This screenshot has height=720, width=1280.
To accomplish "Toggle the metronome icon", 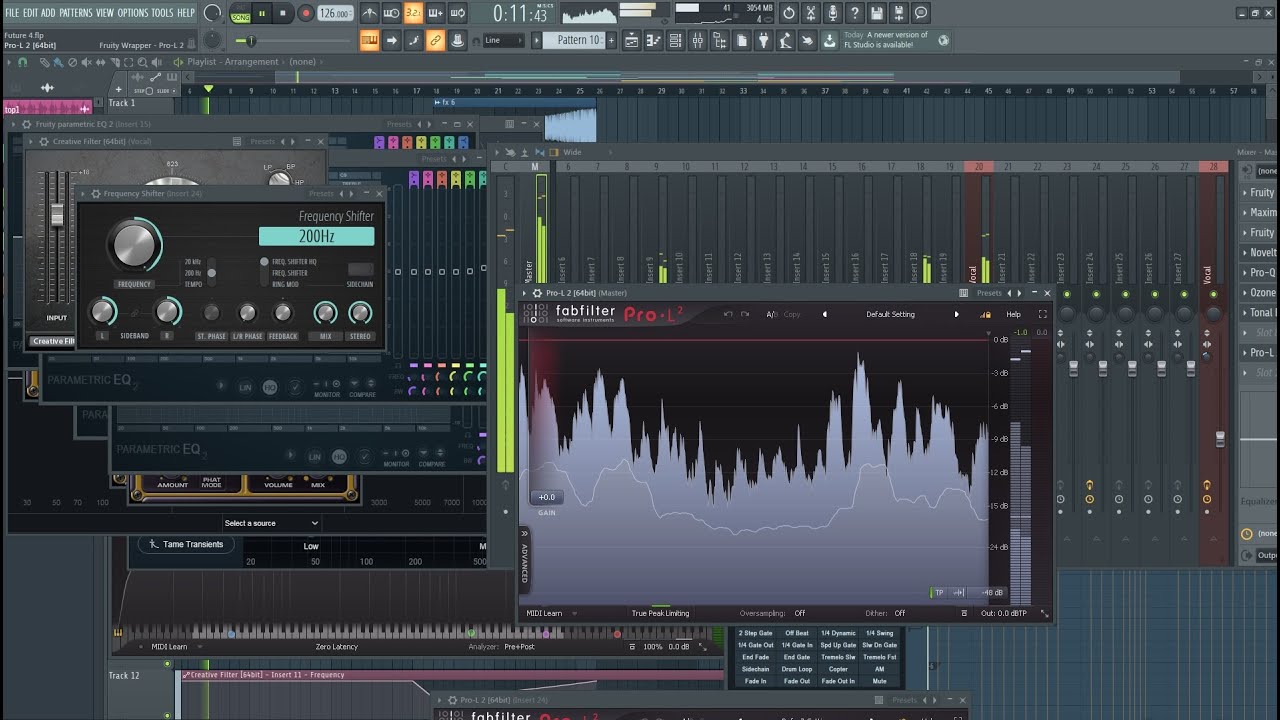I will (369, 13).
